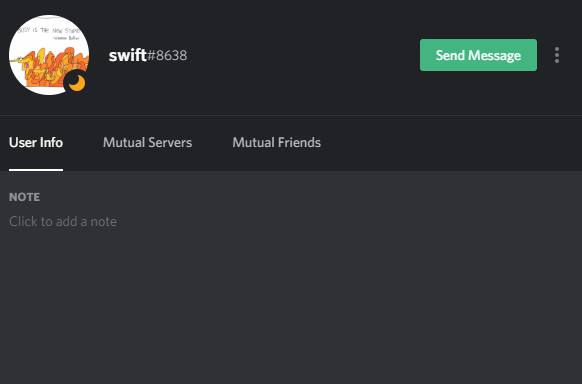Switch to the Mutual Servers tab
The height and width of the screenshot is (384, 582).
147,143
